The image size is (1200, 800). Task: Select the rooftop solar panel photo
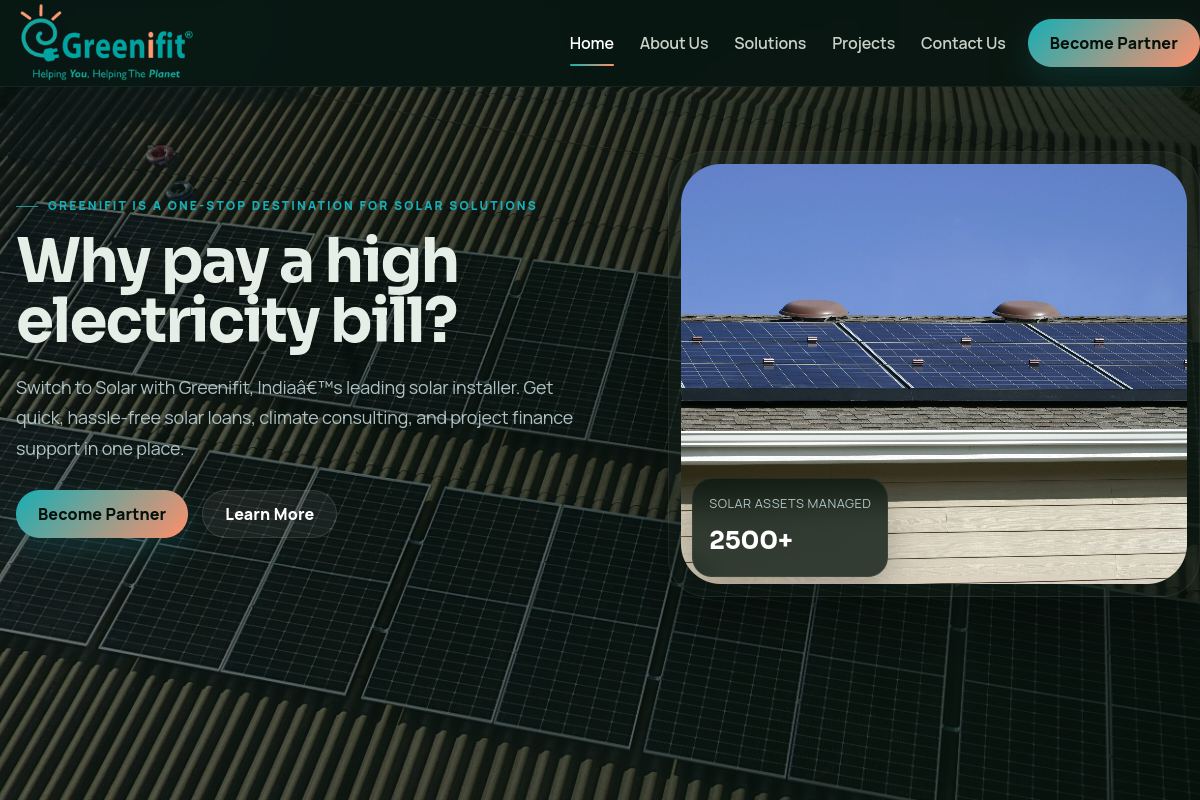934,373
